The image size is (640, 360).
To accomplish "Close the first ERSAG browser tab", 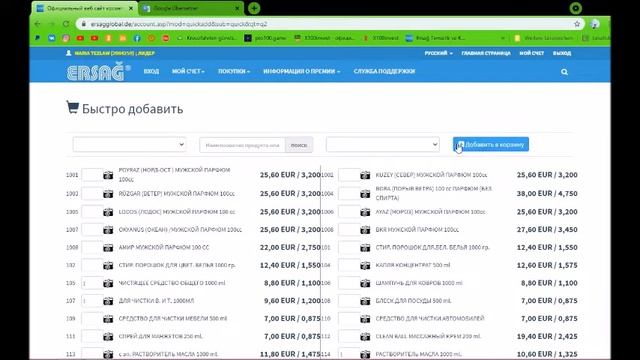I will [131, 8].
